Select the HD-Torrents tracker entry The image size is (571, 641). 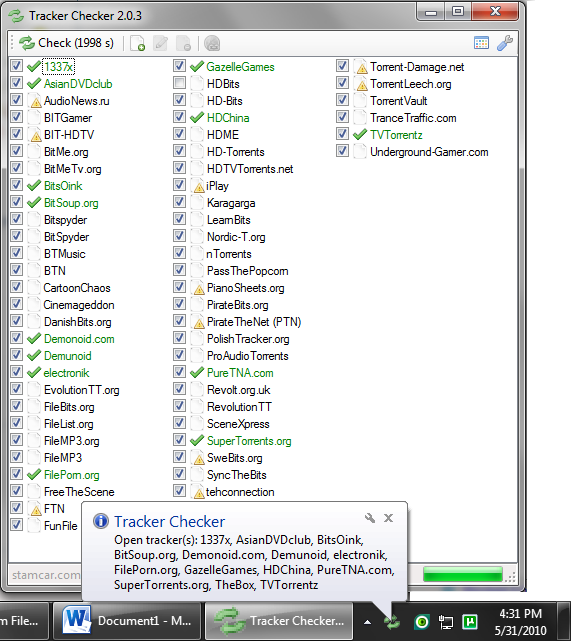point(235,152)
